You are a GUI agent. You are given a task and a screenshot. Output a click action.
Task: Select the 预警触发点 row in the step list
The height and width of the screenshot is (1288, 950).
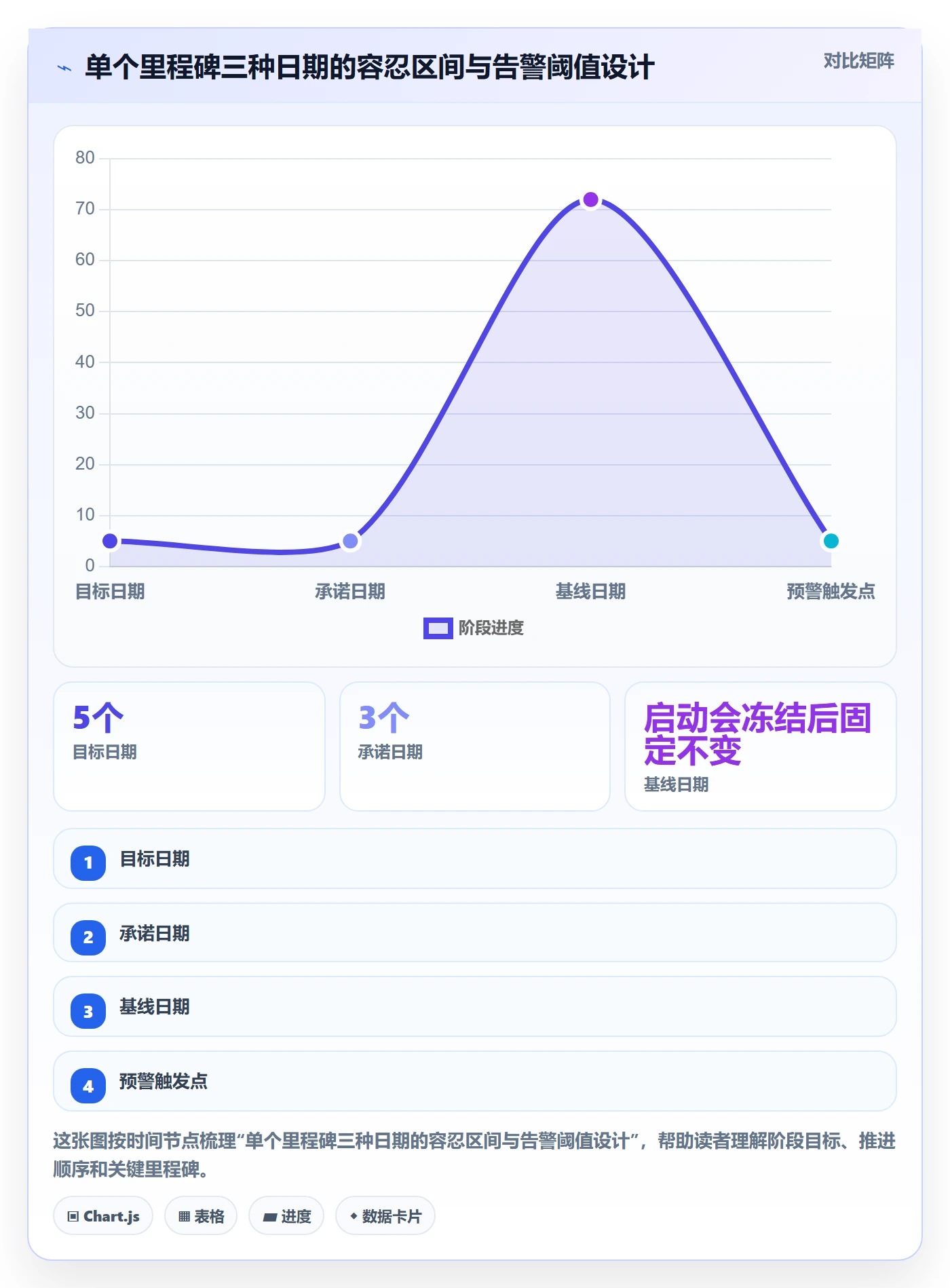[x=475, y=1081]
